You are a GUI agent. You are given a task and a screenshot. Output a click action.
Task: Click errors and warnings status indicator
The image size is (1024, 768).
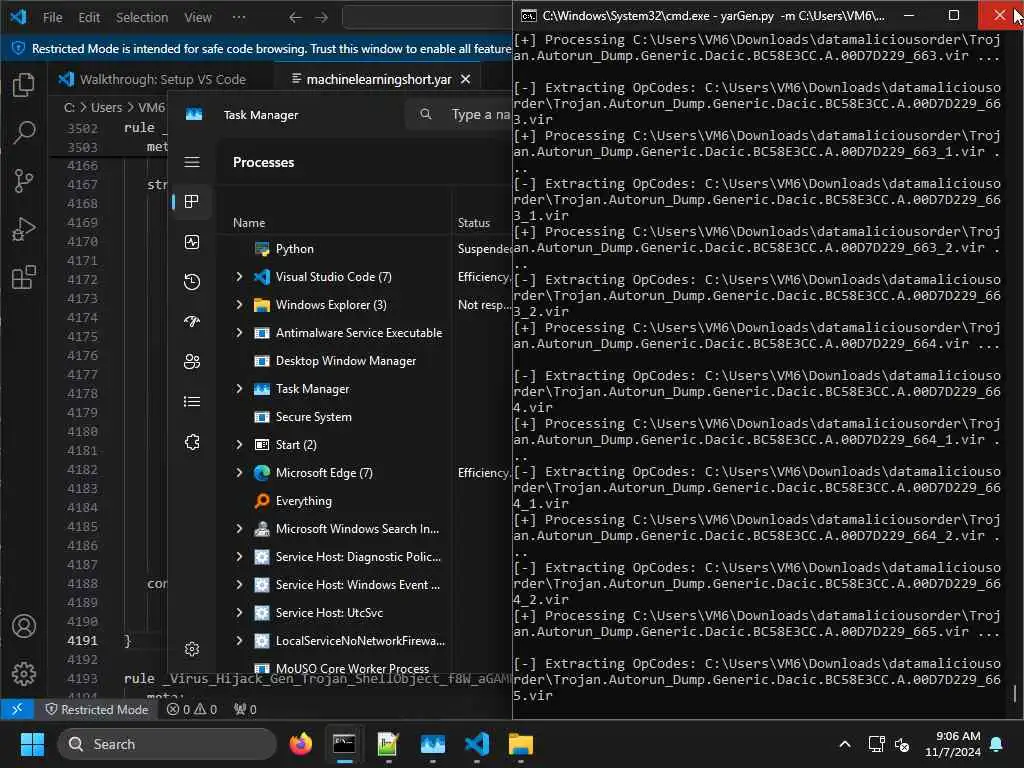(191, 709)
